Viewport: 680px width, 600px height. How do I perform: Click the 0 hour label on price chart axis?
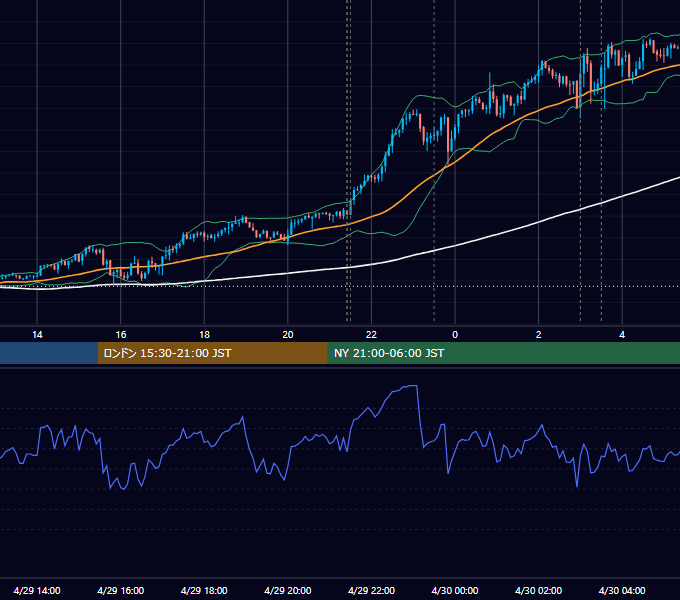pyautogui.click(x=455, y=335)
